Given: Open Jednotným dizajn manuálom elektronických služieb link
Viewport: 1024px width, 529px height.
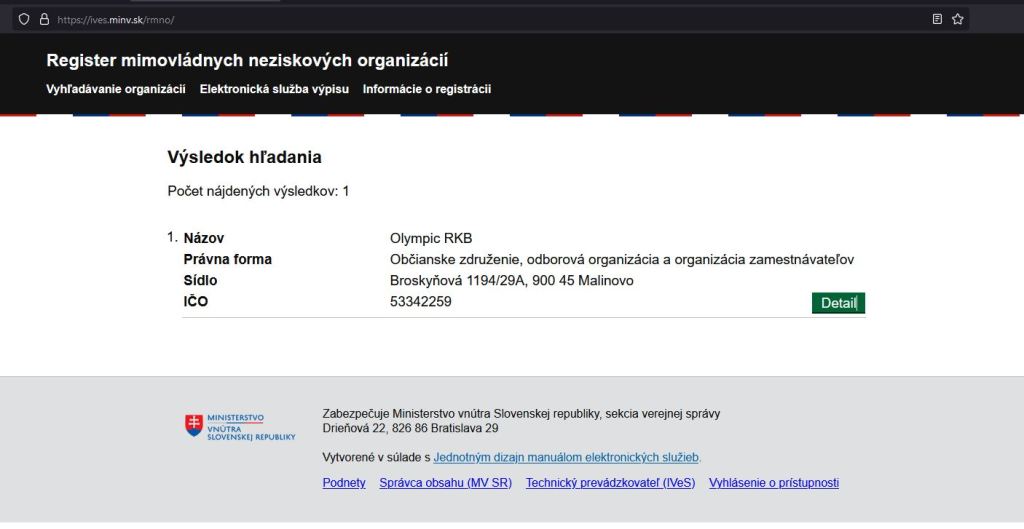Looking at the screenshot, I should (567, 457).
